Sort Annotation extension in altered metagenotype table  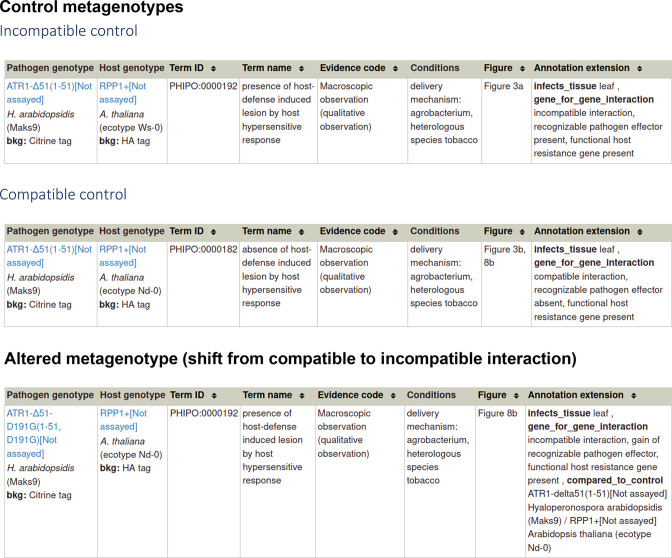coord(633,396)
